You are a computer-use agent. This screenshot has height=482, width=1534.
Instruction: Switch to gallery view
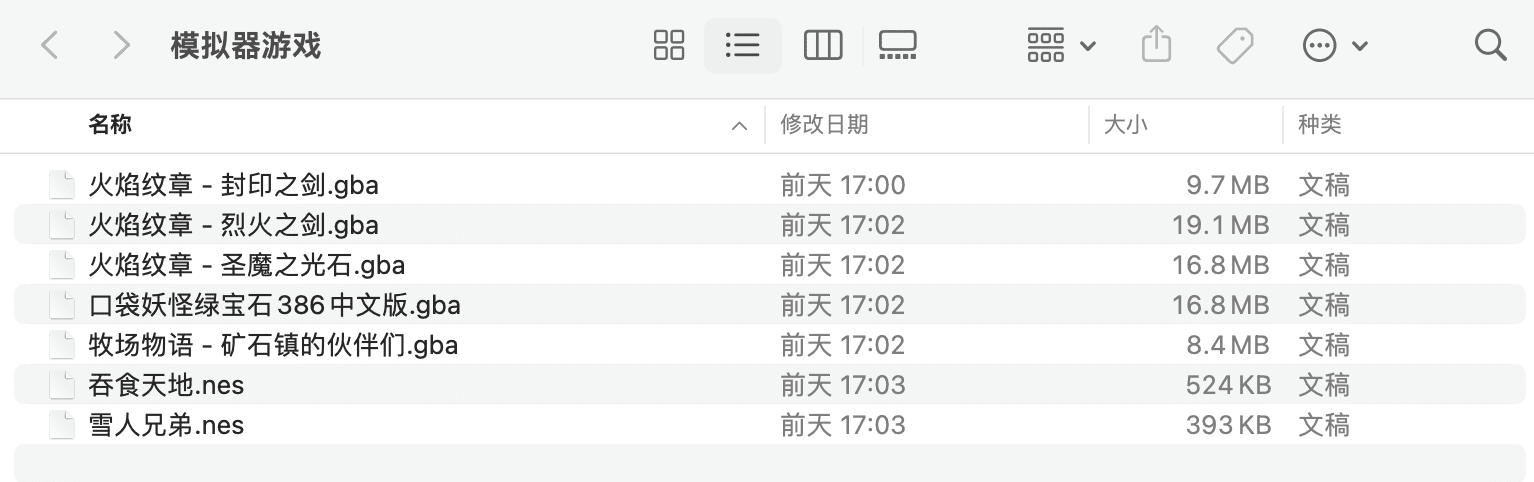[x=897, y=45]
